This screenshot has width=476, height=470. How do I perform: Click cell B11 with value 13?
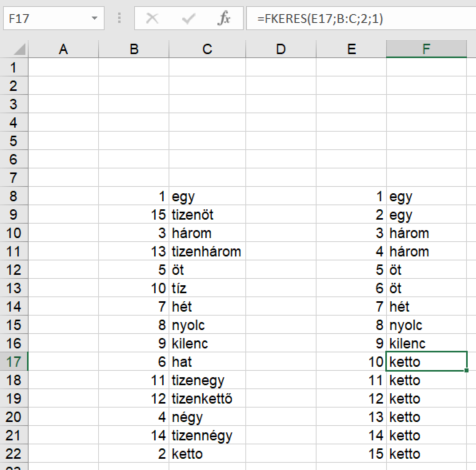coord(134,251)
